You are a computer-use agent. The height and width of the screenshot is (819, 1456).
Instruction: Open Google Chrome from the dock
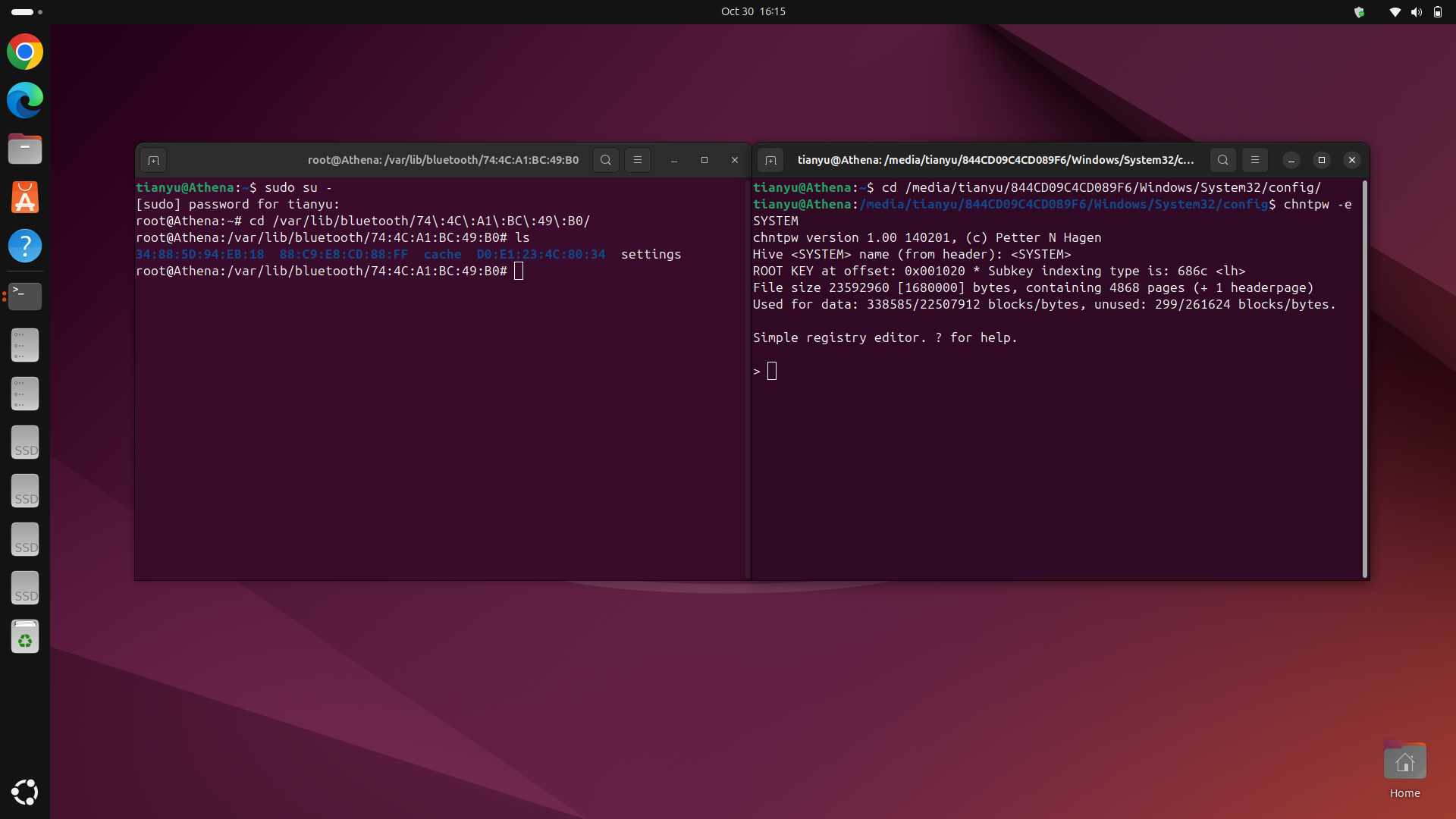[x=25, y=52]
